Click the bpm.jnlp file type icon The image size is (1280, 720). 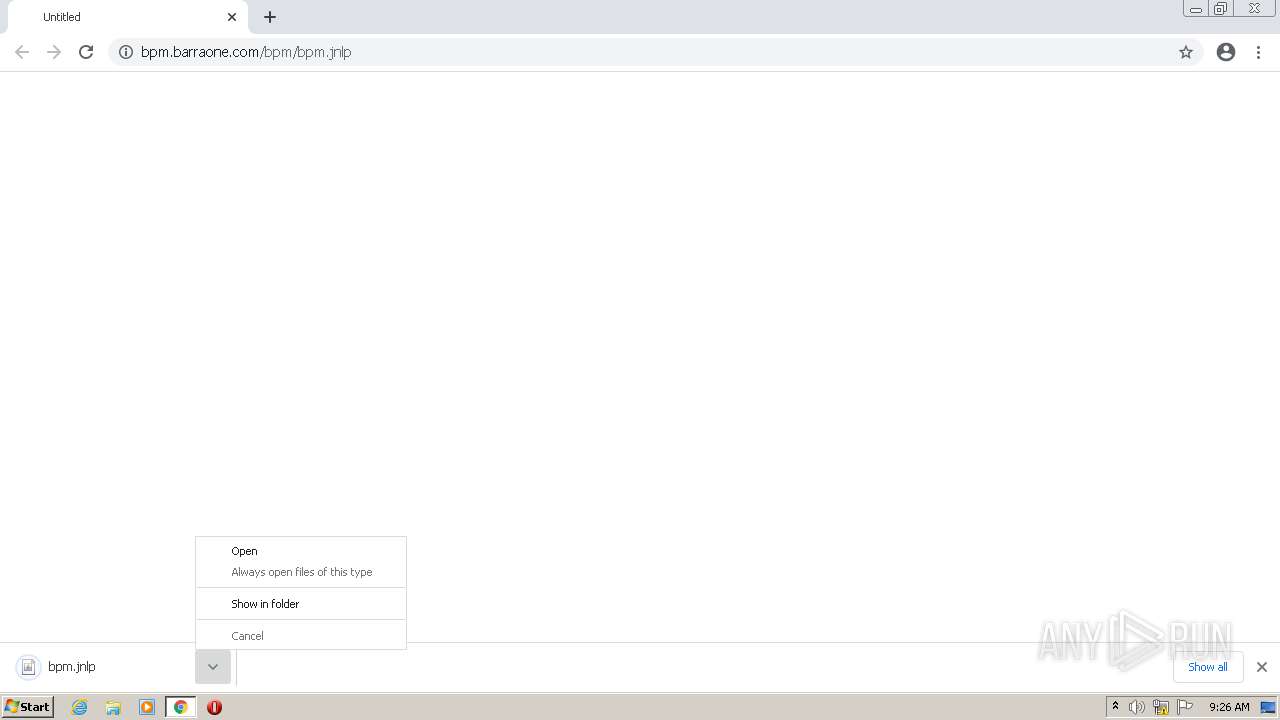click(28, 667)
